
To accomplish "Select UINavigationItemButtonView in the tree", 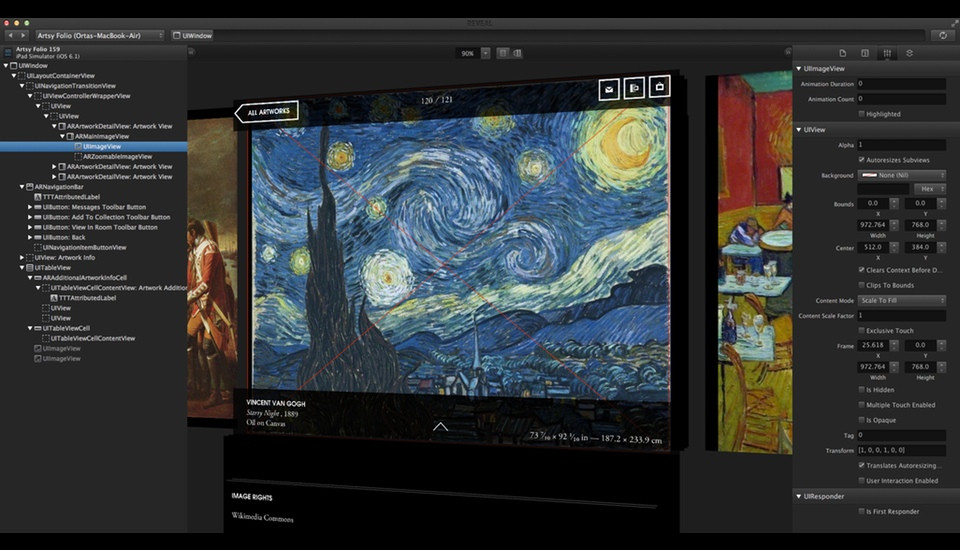I will click(94, 247).
